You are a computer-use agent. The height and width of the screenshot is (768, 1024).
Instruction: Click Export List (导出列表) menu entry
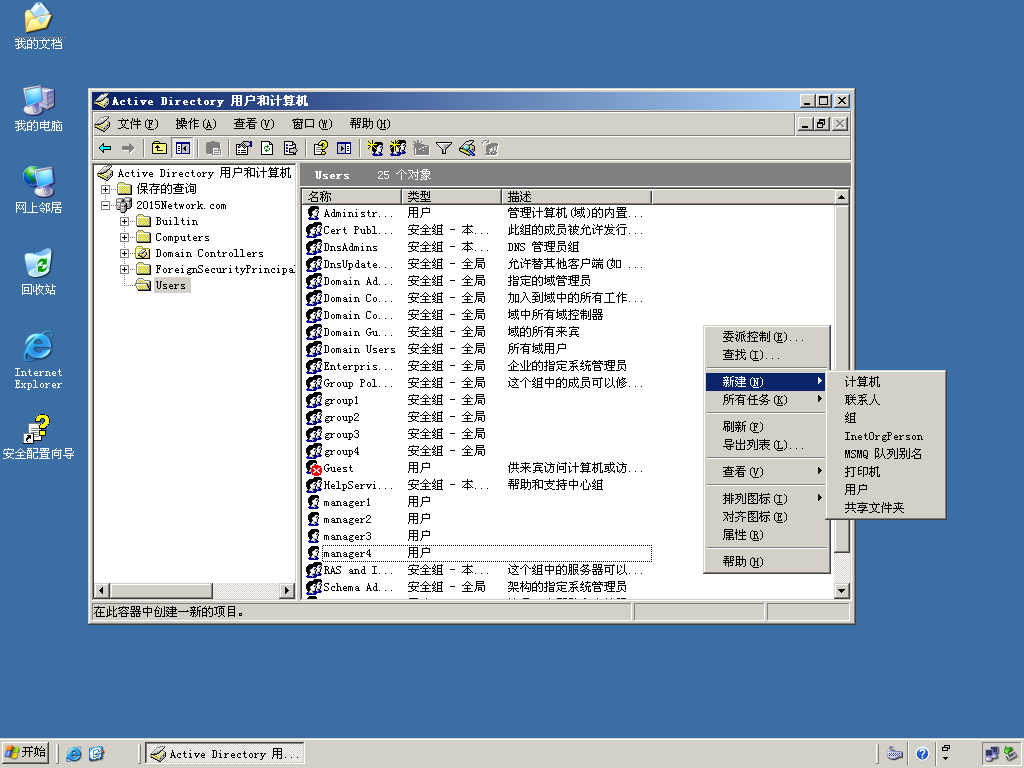click(766, 445)
